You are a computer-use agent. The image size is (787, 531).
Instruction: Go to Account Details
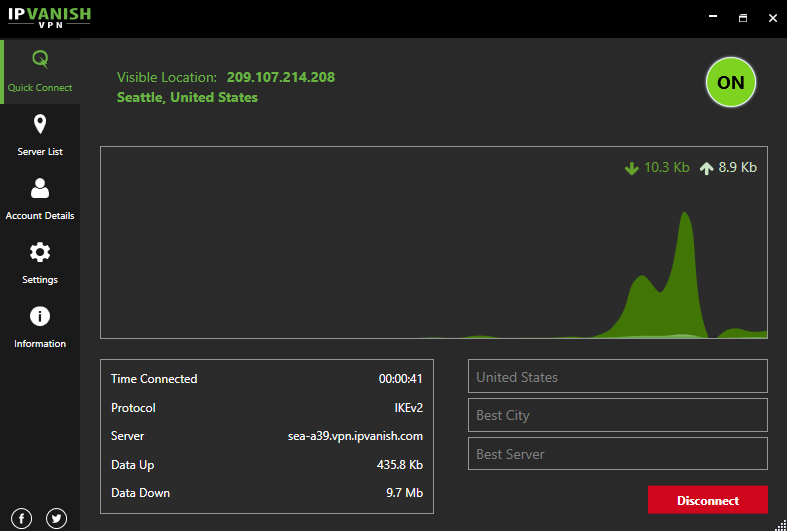(x=40, y=199)
